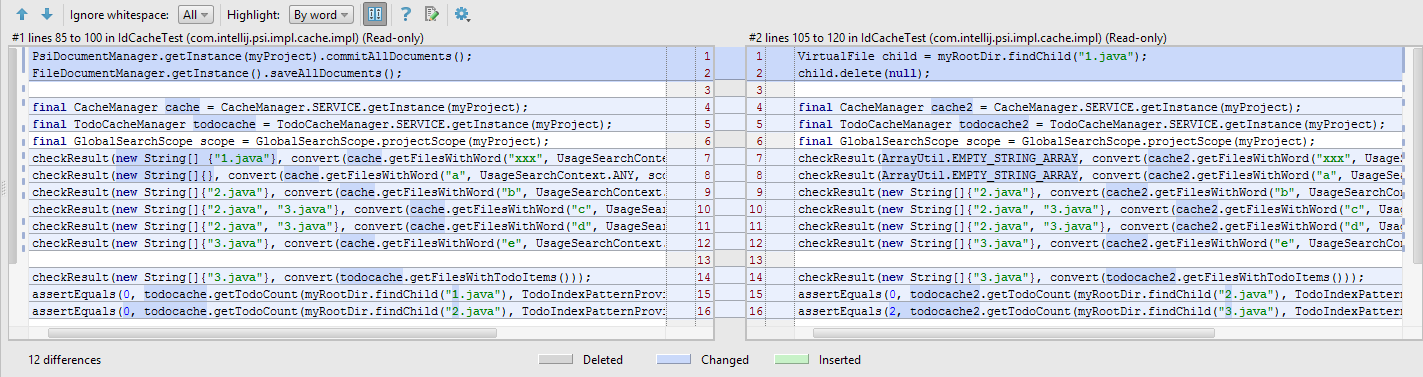
Task: Click line 'PsiDocumentManager.getInstance(myProject).commitAllDocuments();'
Action: (x=251, y=57)
